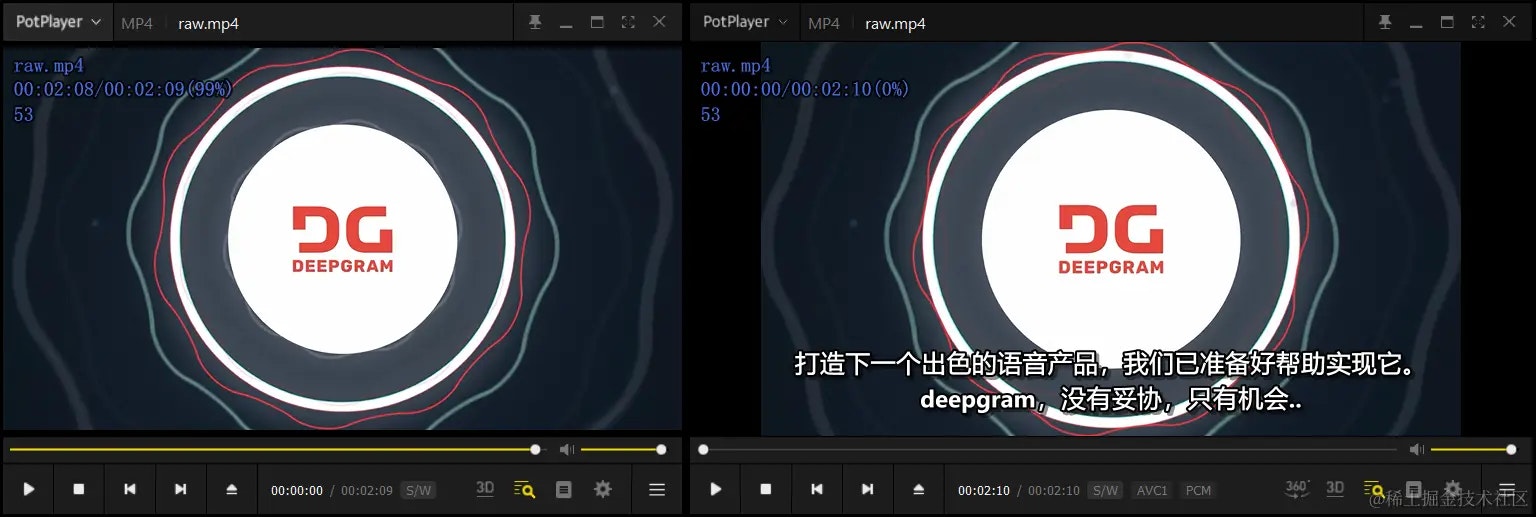Adjust volume slider in right player
Image resolution: width=1537 pixels, height=517 pixels.
(x=1473, y=450)
